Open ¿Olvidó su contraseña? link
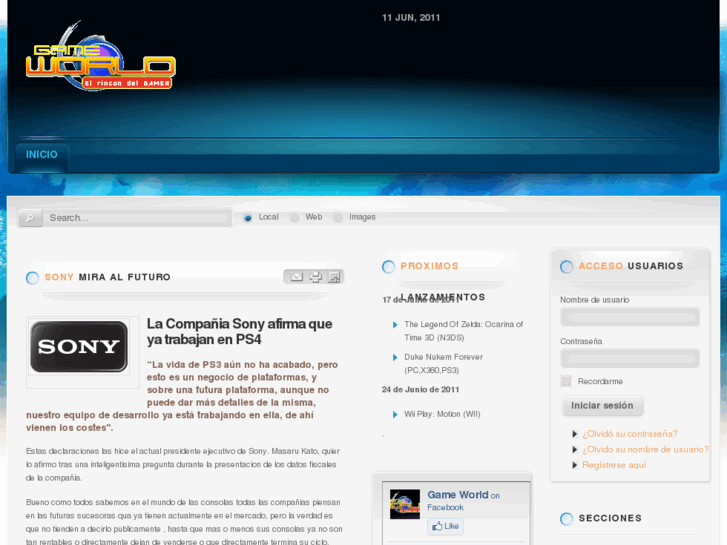This screenshot has height=545, width=727. point(630,434)
